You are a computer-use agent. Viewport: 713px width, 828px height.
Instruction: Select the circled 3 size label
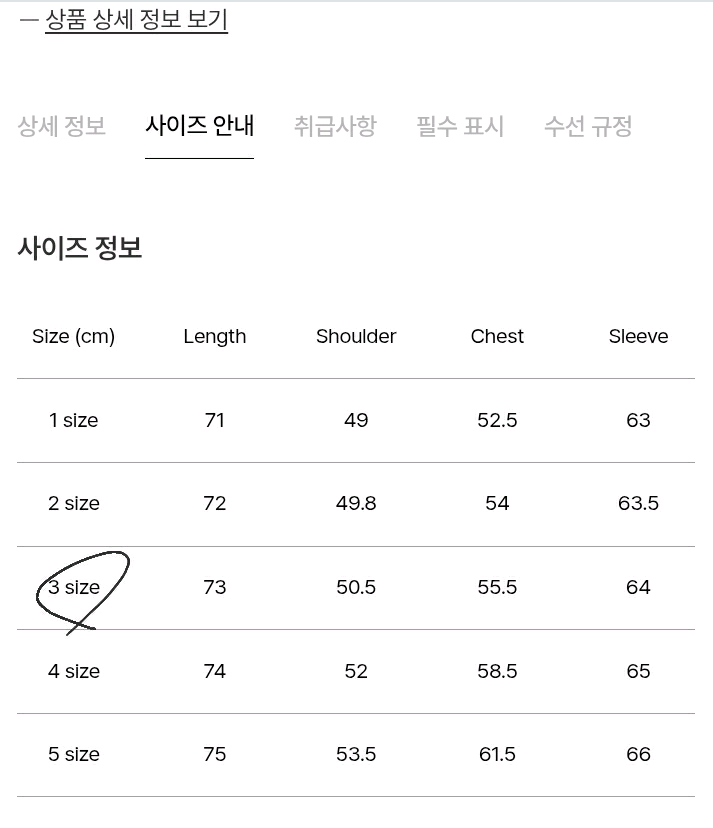click(73, 587)
